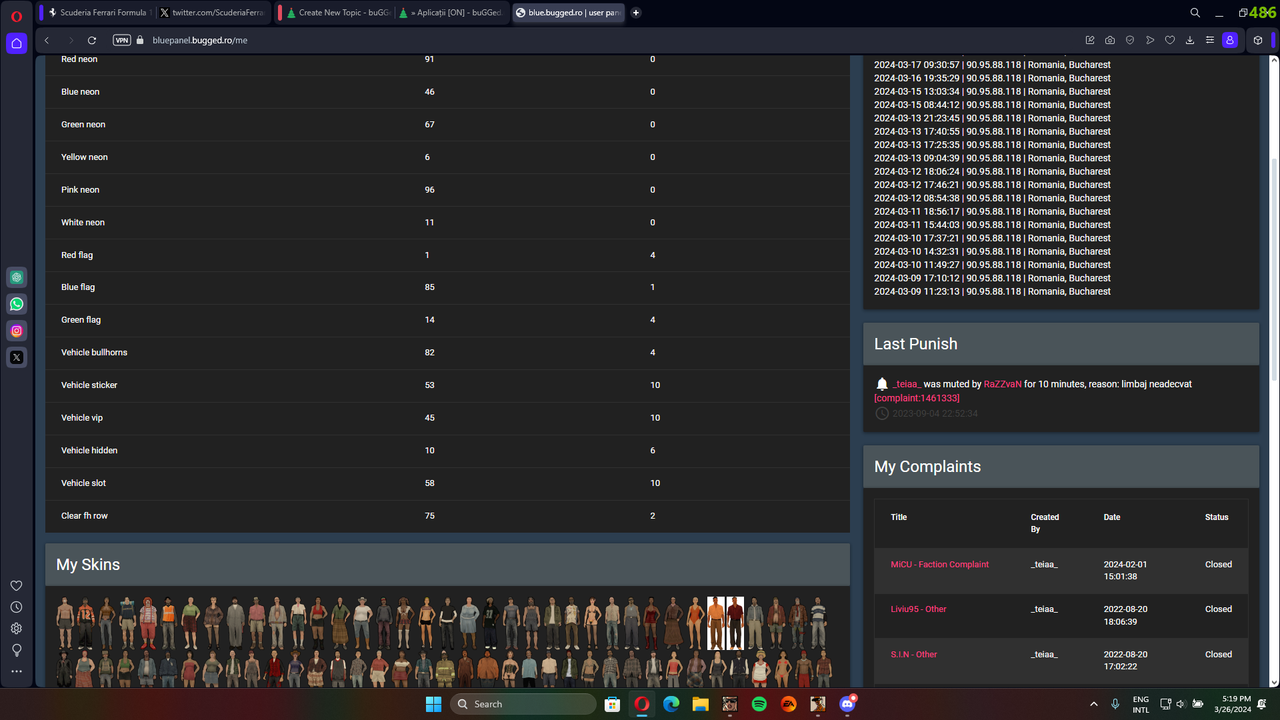Screen dimensions: 1280x720
Task: Open the downloads icon in toolbar
Action: coord(1190,40)
